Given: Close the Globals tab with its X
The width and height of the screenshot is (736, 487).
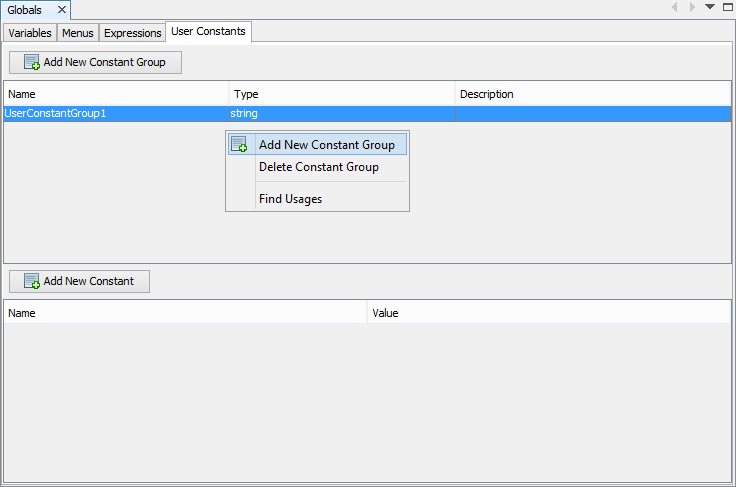Looking at the screenshot, I should (62, 10).
